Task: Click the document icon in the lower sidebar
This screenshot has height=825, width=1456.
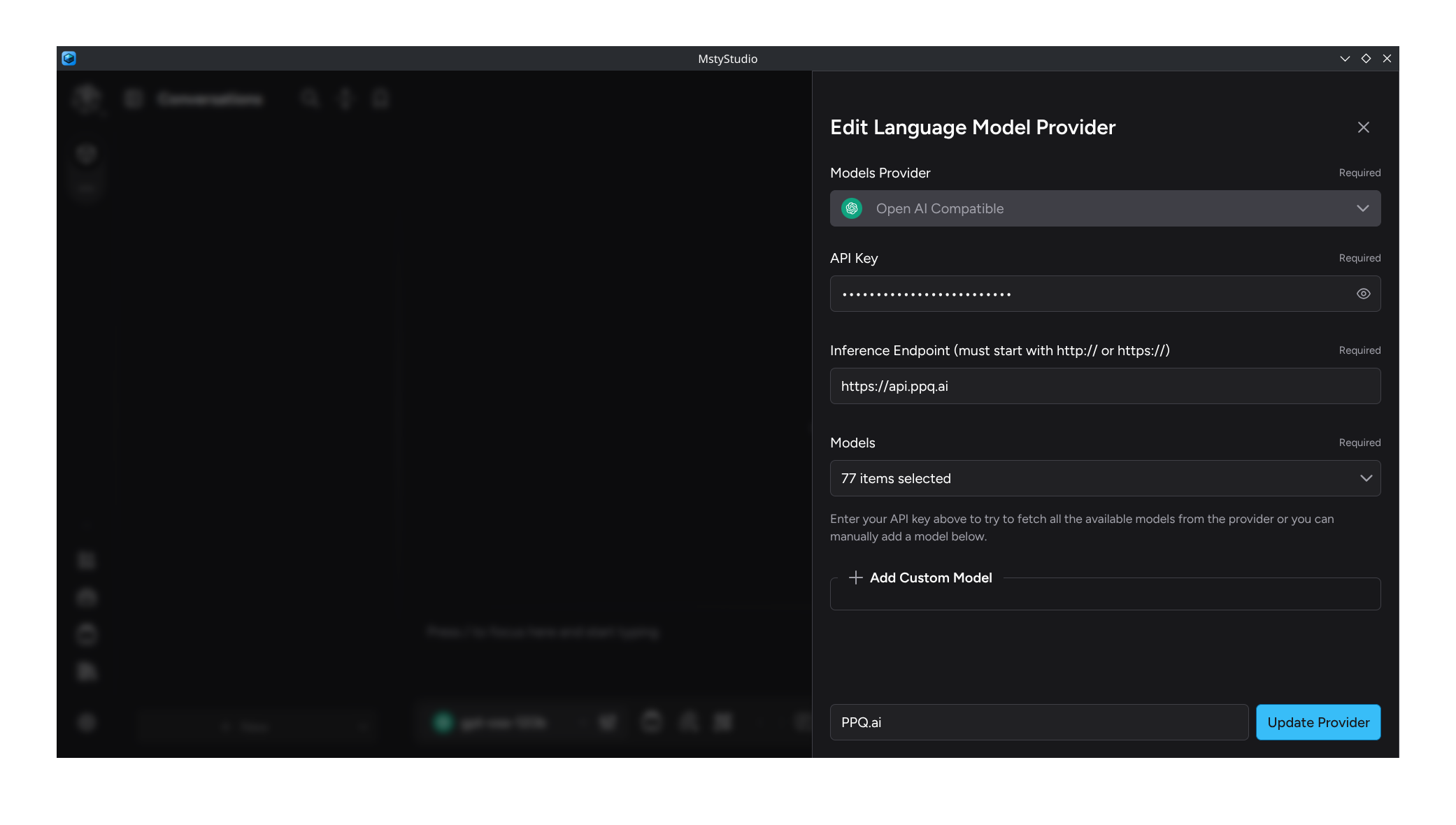Action: (85, 670)
